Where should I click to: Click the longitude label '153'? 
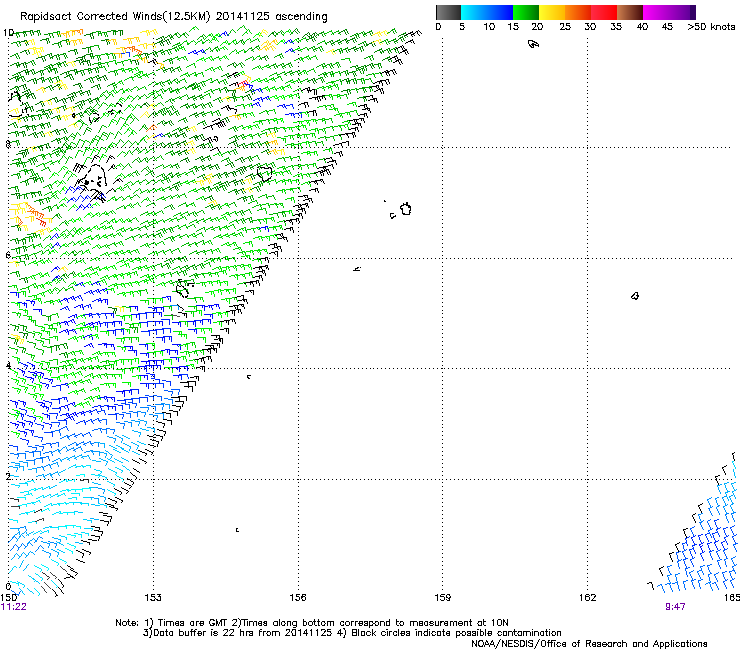pos(153,598)
